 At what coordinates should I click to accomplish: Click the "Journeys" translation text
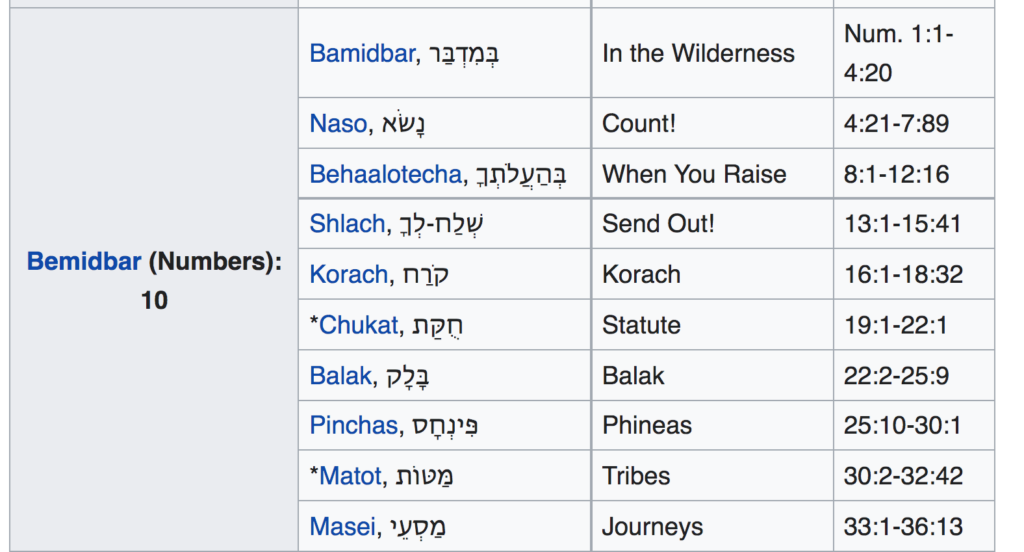(x=652, y=527)
